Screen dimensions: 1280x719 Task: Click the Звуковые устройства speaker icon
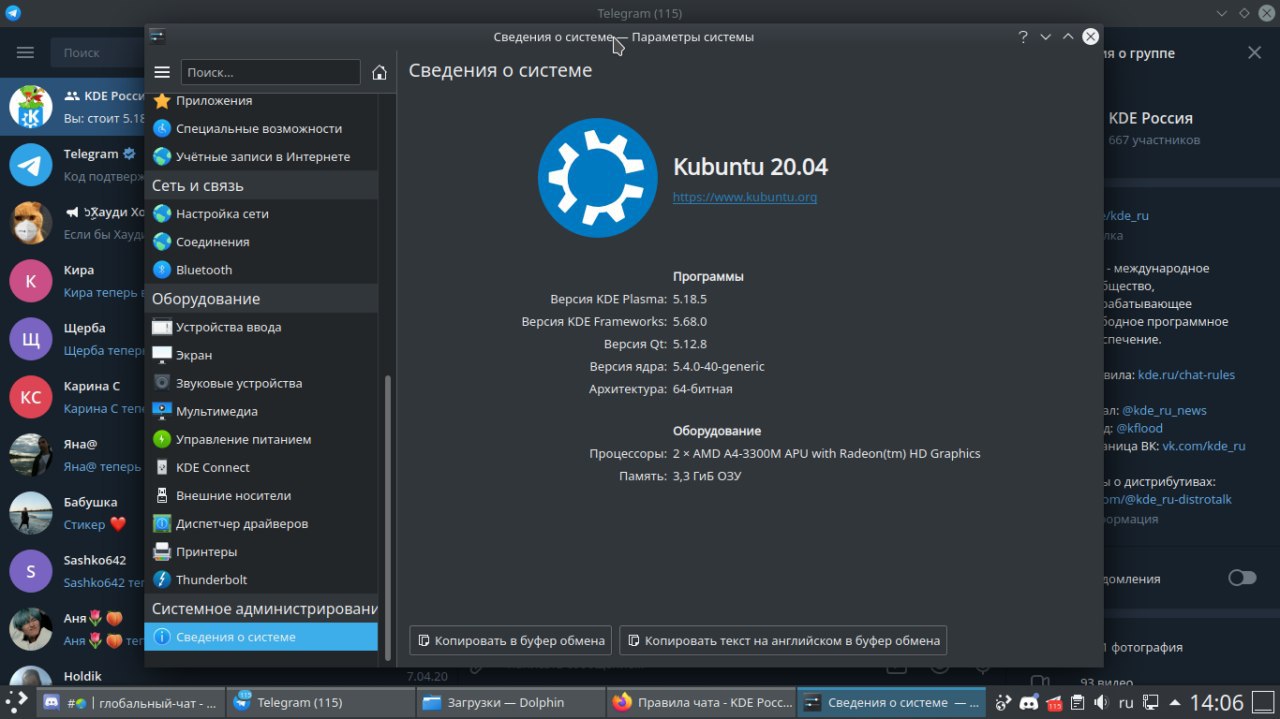[162, 383]
